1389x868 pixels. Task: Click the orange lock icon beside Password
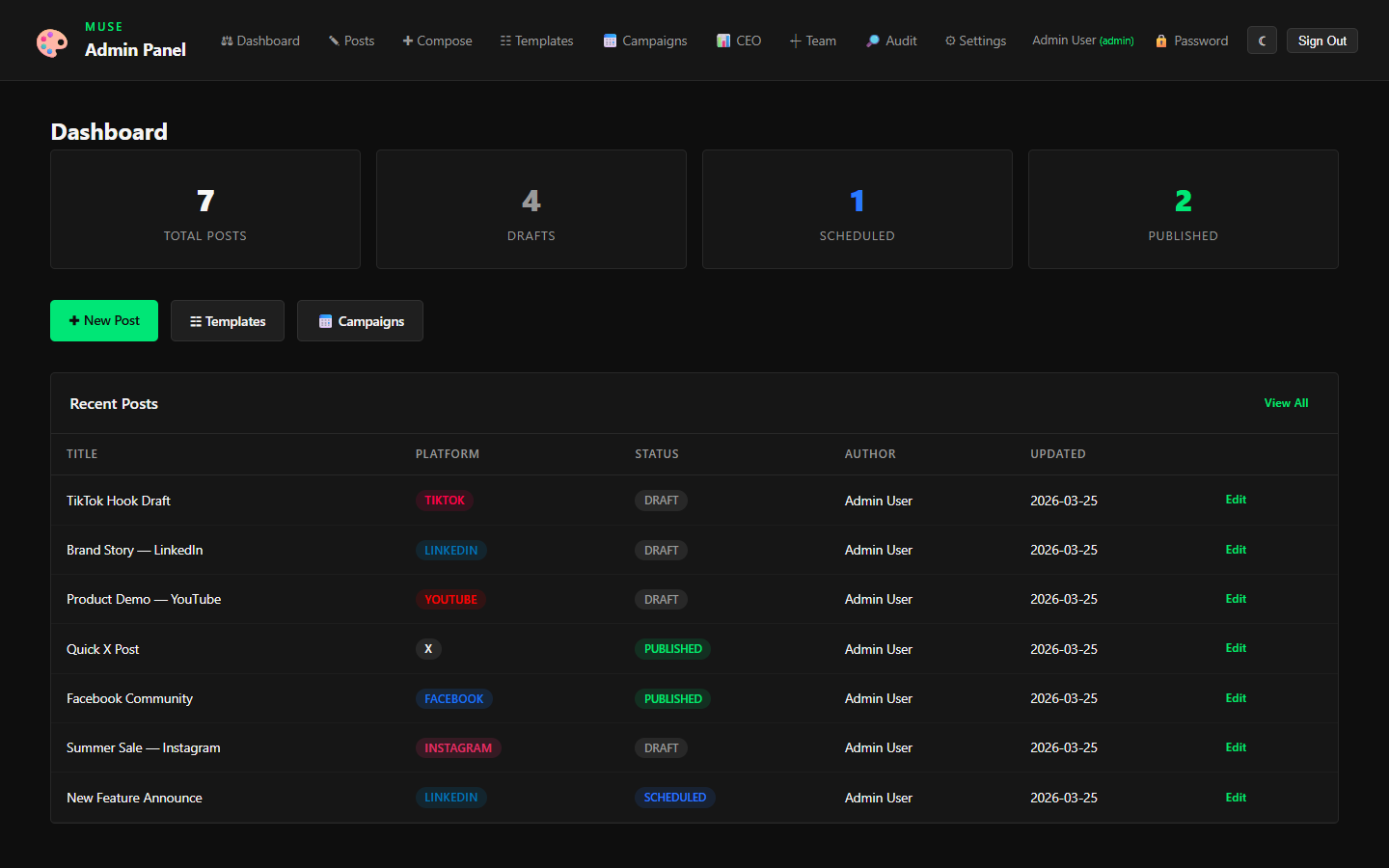click(1159, 41)
